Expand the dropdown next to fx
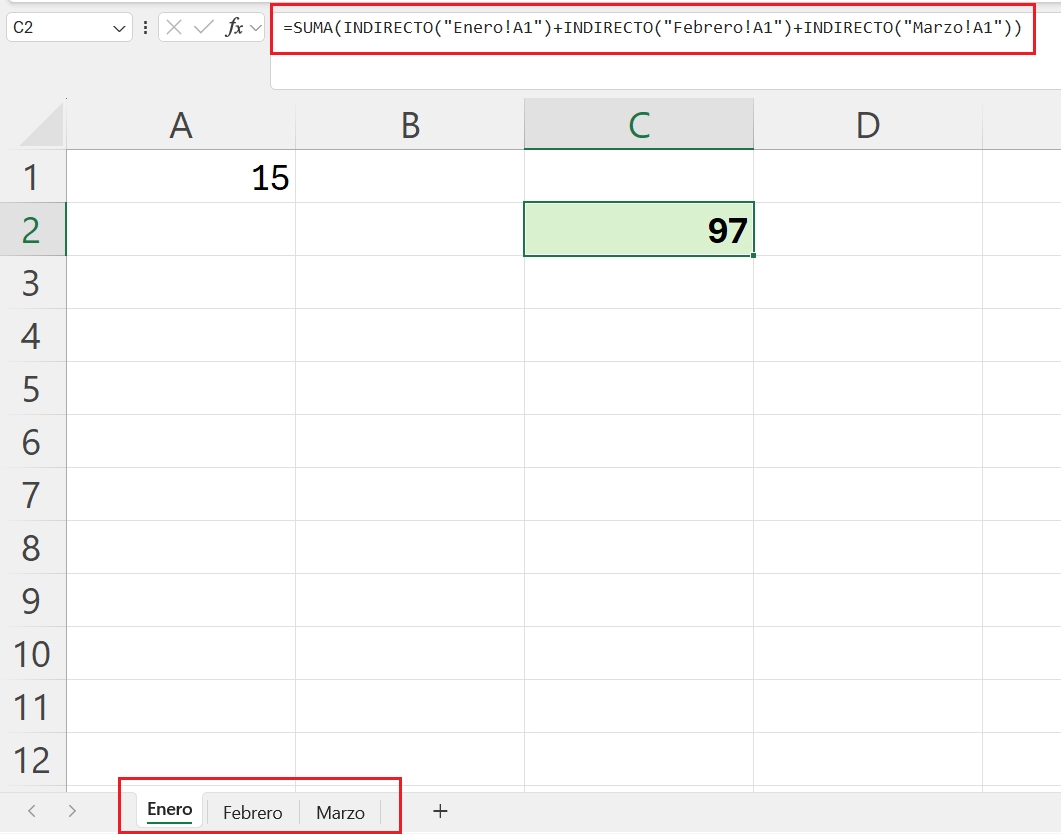1061x834 pixels. pos(256,28)
